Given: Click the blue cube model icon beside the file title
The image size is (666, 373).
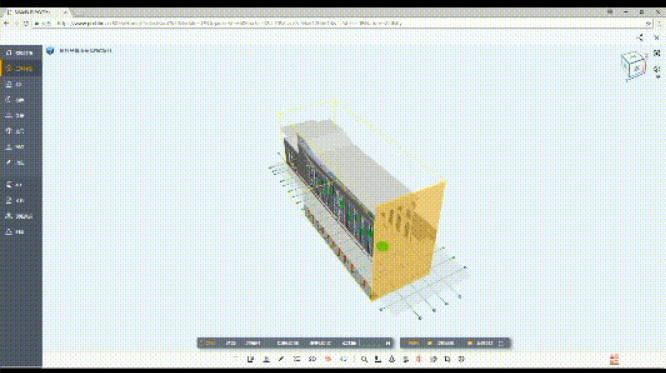Looking at the screenshot, I should (x=50, y=51).
